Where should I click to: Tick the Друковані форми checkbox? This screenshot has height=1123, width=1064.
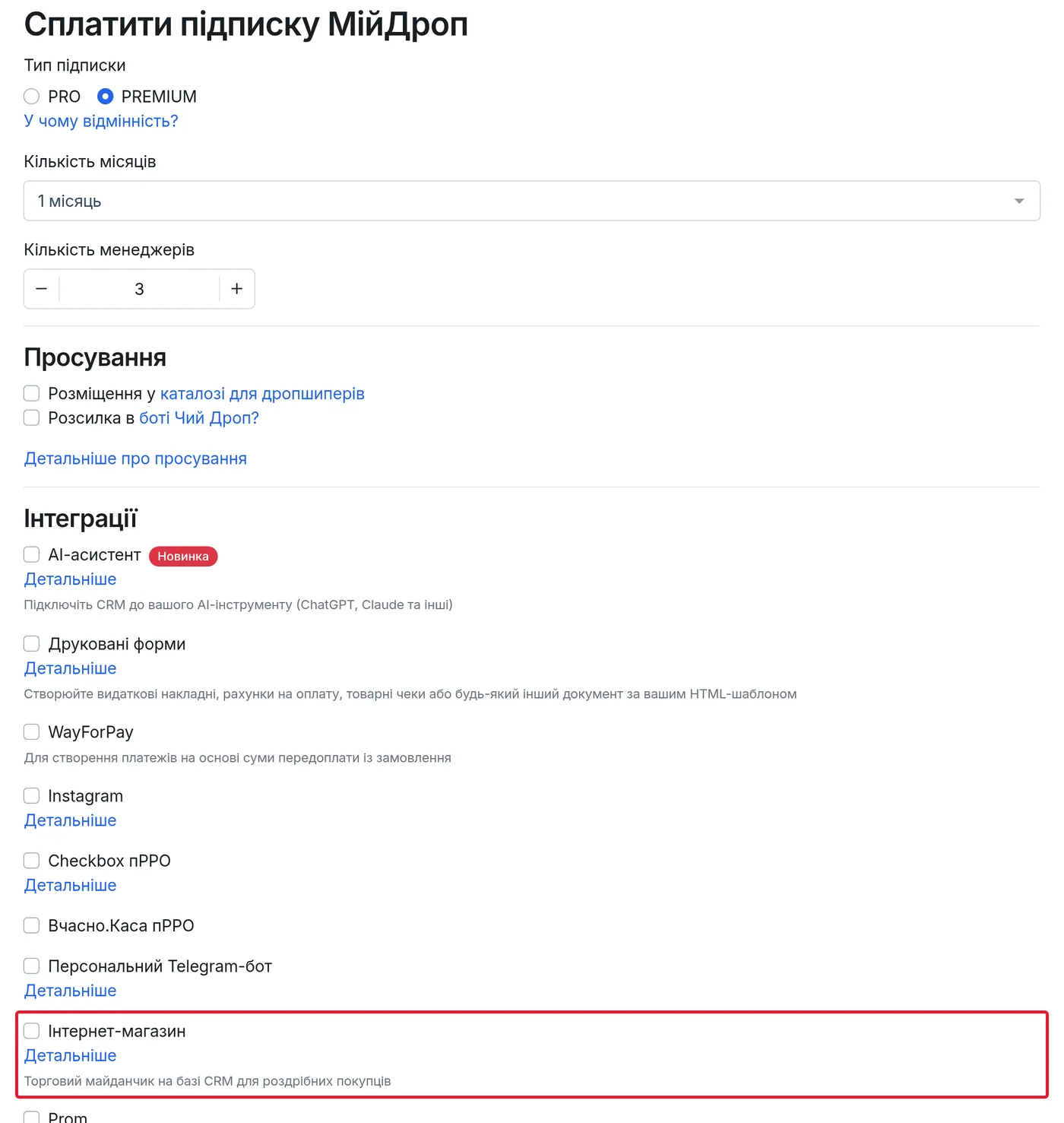31,643
